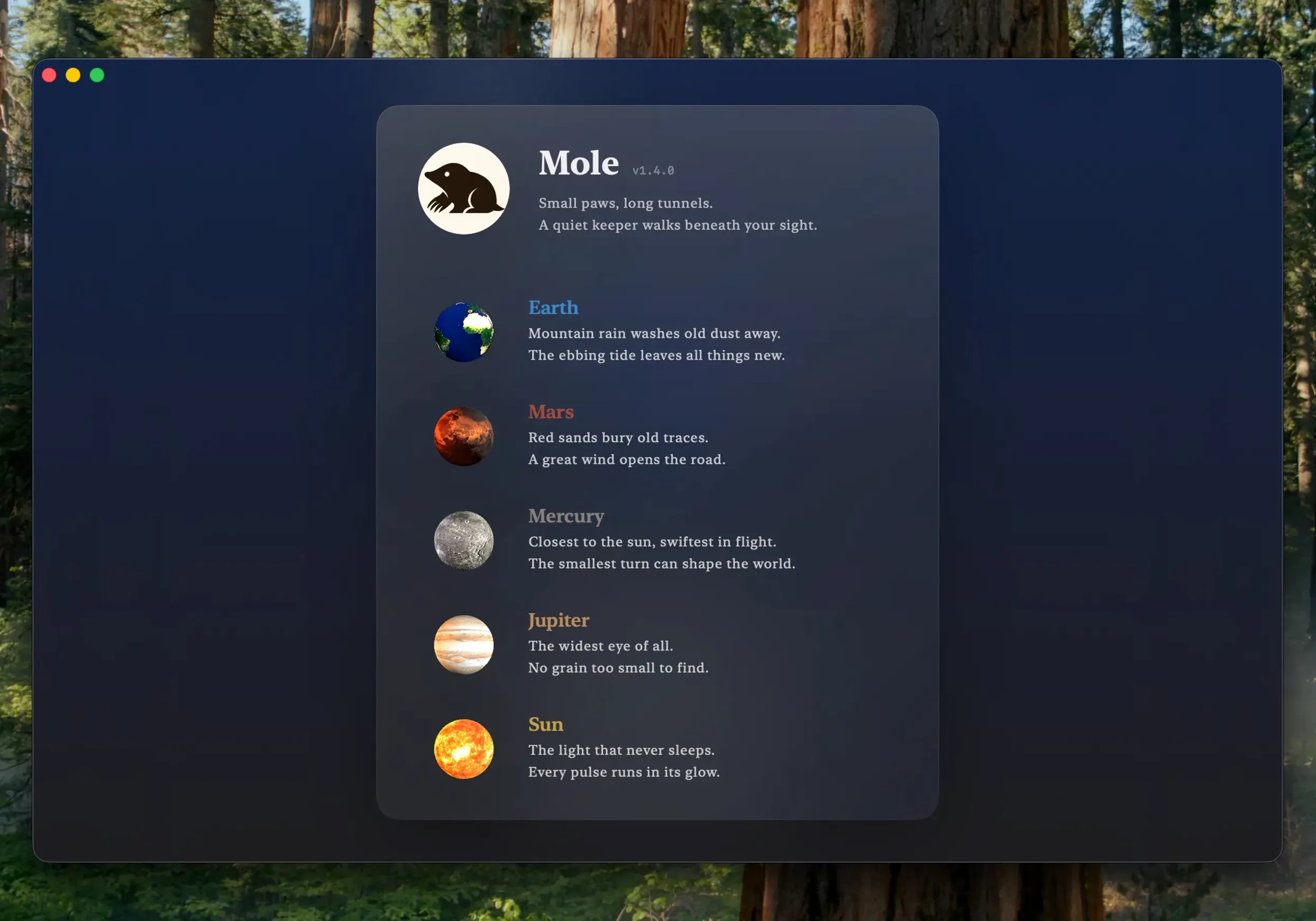This screenshot has height=921, width=1316.
Task: Select the Mercury planet icon
Action: 463,540
